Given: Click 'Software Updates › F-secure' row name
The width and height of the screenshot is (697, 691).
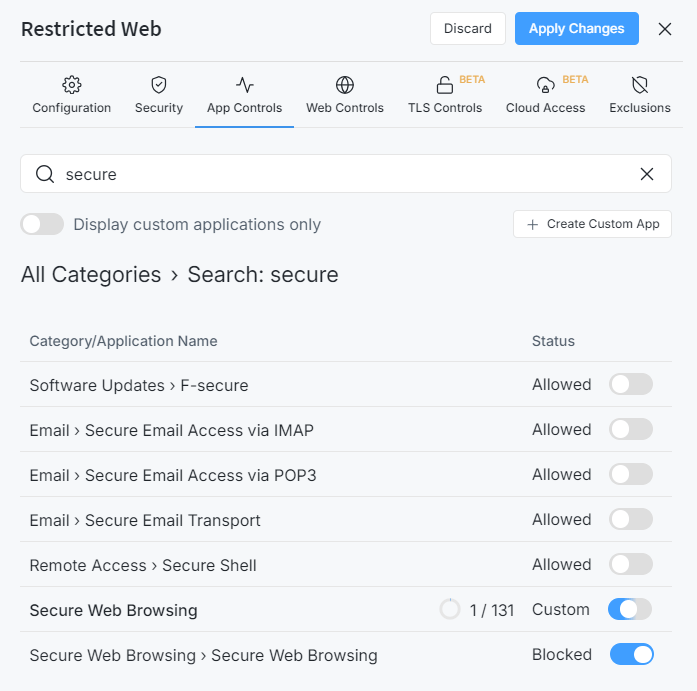Looking at the screenshot, I should [x=139, y=385].
